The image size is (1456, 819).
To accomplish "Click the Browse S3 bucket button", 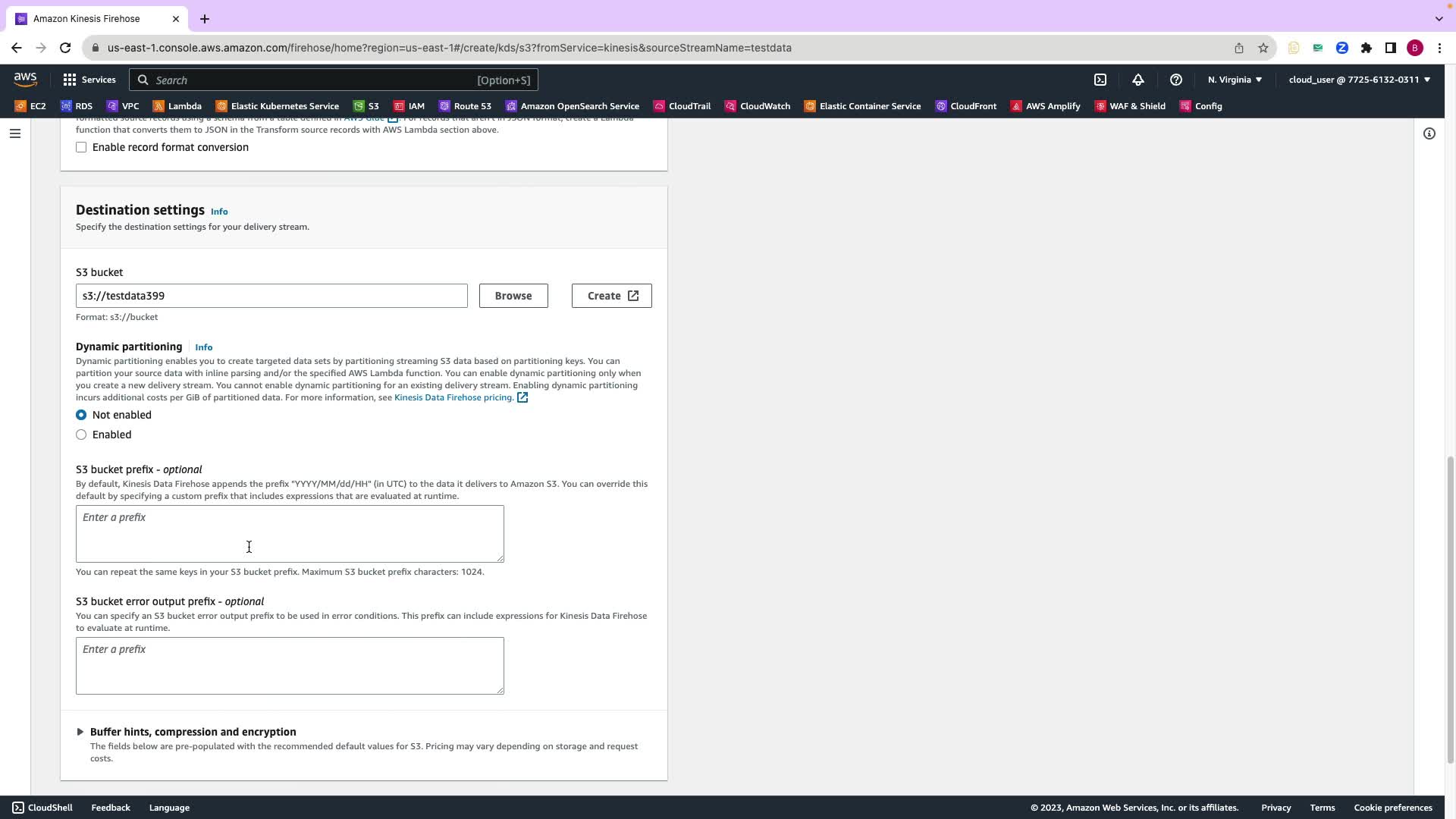I will pos(513,296).
